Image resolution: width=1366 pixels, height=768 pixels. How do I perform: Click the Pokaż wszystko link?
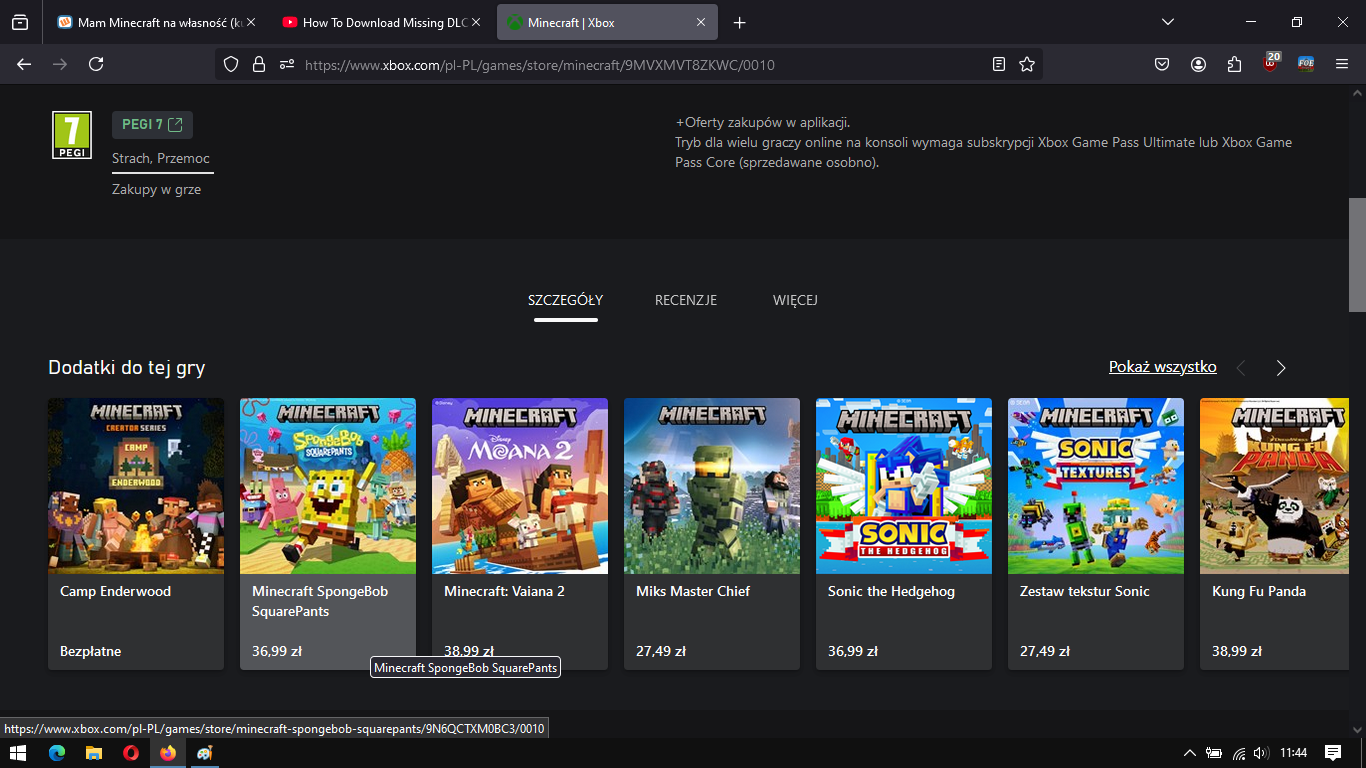[1162, 367]
